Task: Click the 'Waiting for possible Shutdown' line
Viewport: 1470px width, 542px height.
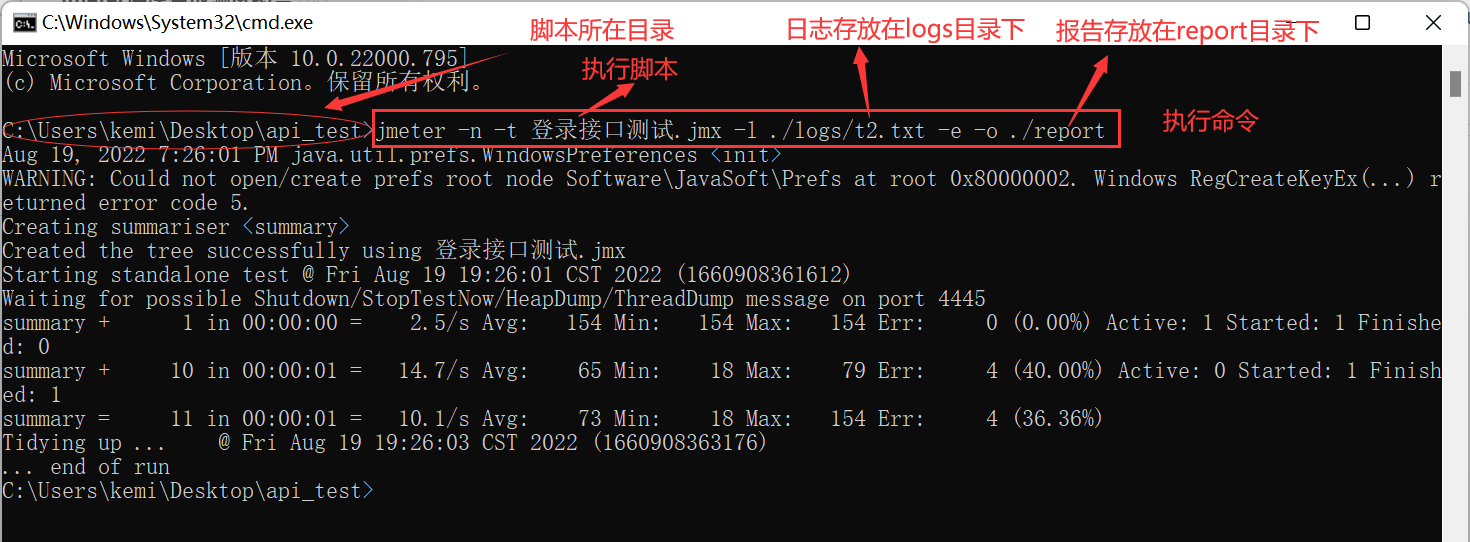Action: coord(494,299)
